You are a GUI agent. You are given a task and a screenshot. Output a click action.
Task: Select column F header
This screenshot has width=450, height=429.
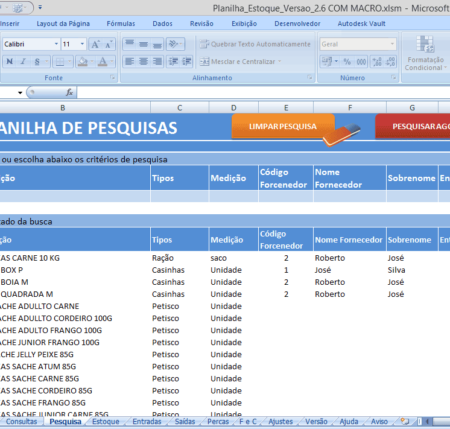350,108
